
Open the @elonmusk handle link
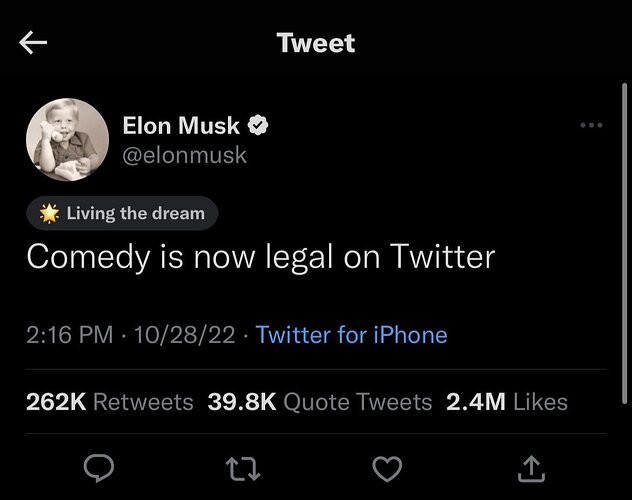[184, 156]
